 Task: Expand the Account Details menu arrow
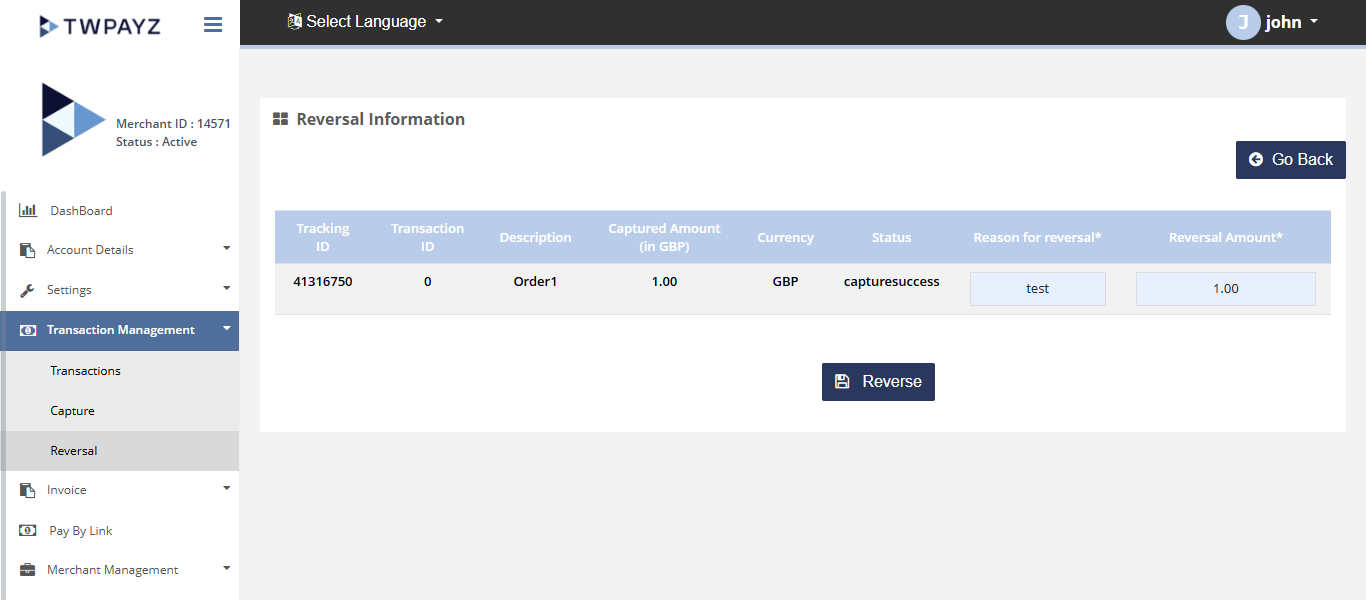click(226, 248)
